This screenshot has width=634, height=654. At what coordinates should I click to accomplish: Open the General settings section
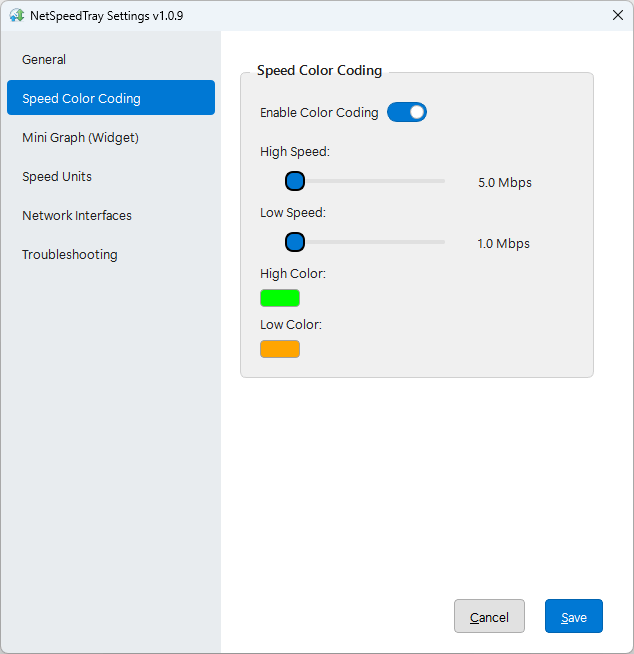(x=111, y=60)
